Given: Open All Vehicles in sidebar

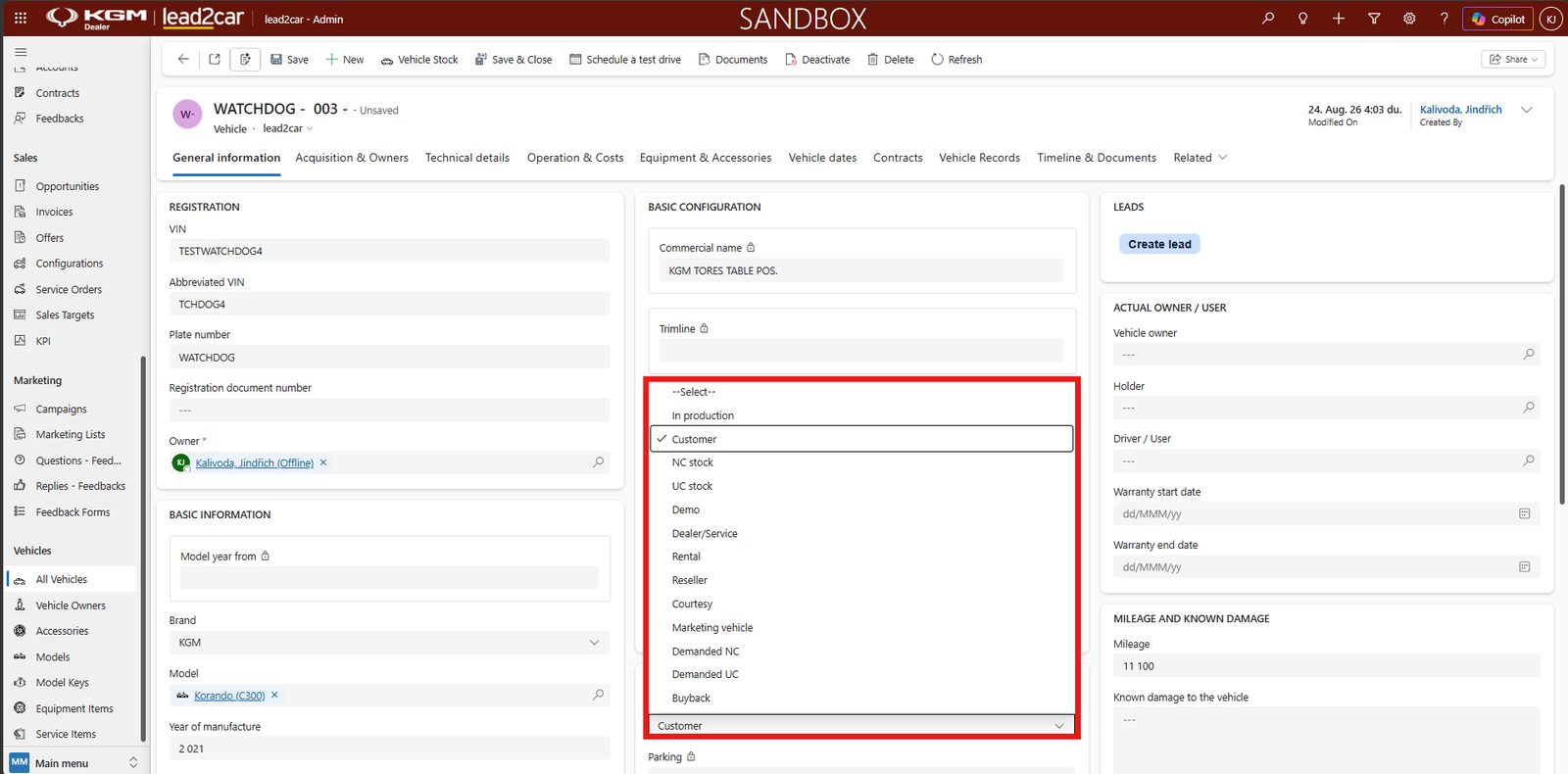Looking at the screenshot, I should (73, 579).
